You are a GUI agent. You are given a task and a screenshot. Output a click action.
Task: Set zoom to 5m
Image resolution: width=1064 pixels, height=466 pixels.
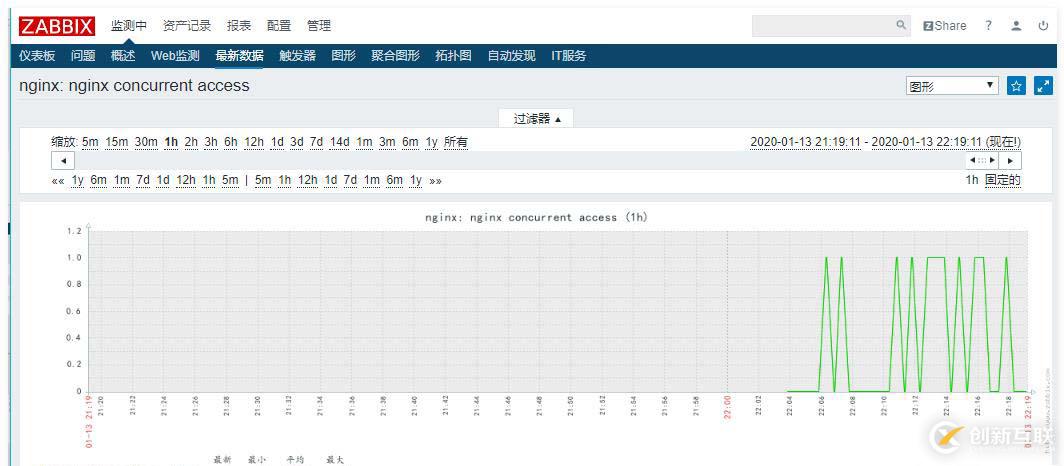pos(90,142)
